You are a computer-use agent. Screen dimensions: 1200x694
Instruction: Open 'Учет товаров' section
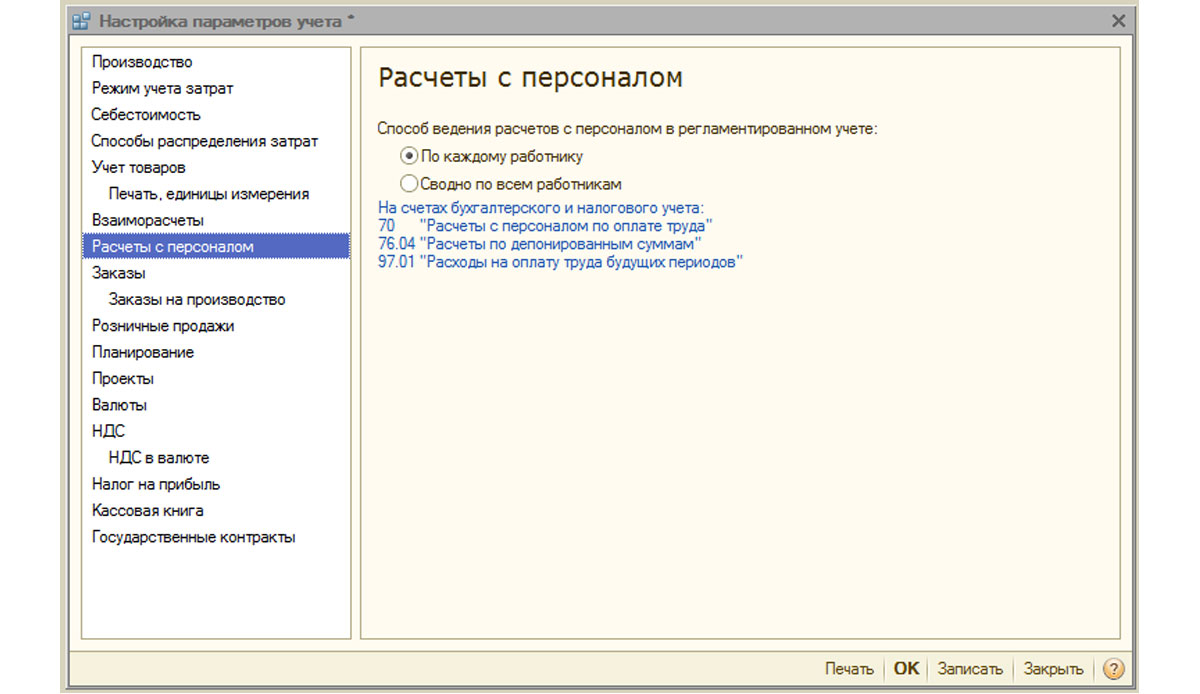tap(138, 167)
